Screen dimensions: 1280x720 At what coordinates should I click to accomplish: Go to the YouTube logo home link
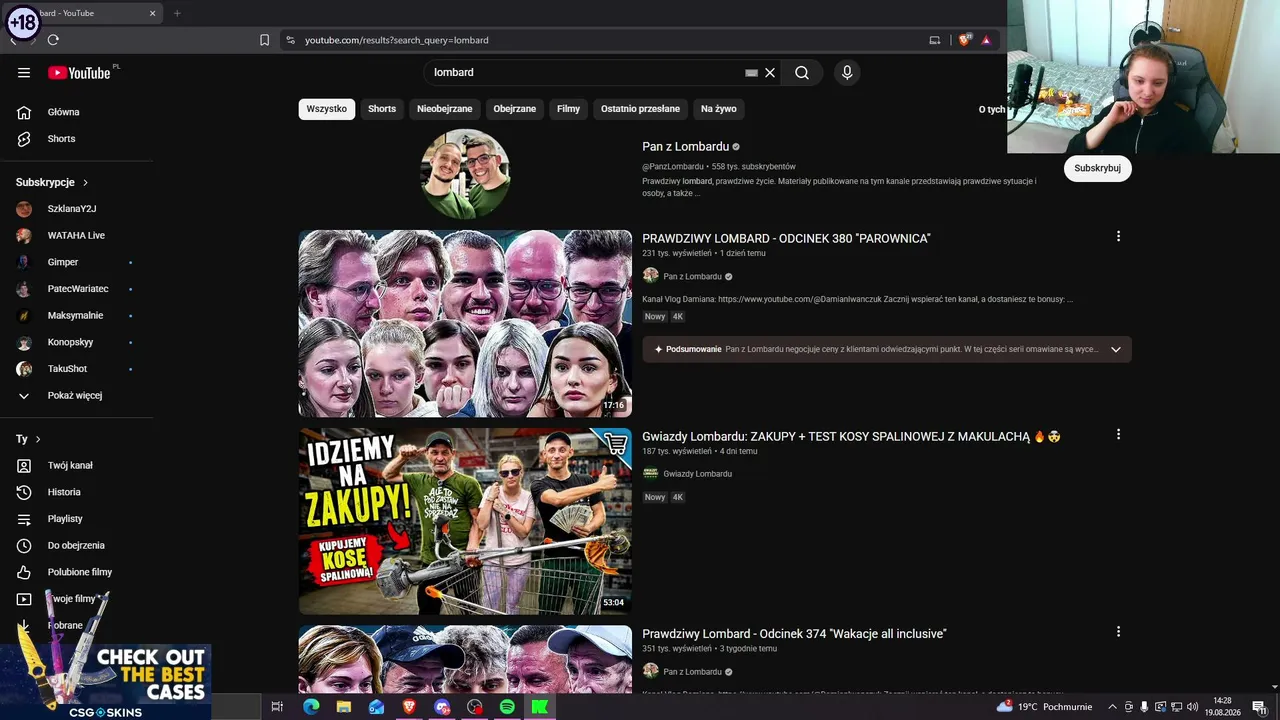[79, 72]
